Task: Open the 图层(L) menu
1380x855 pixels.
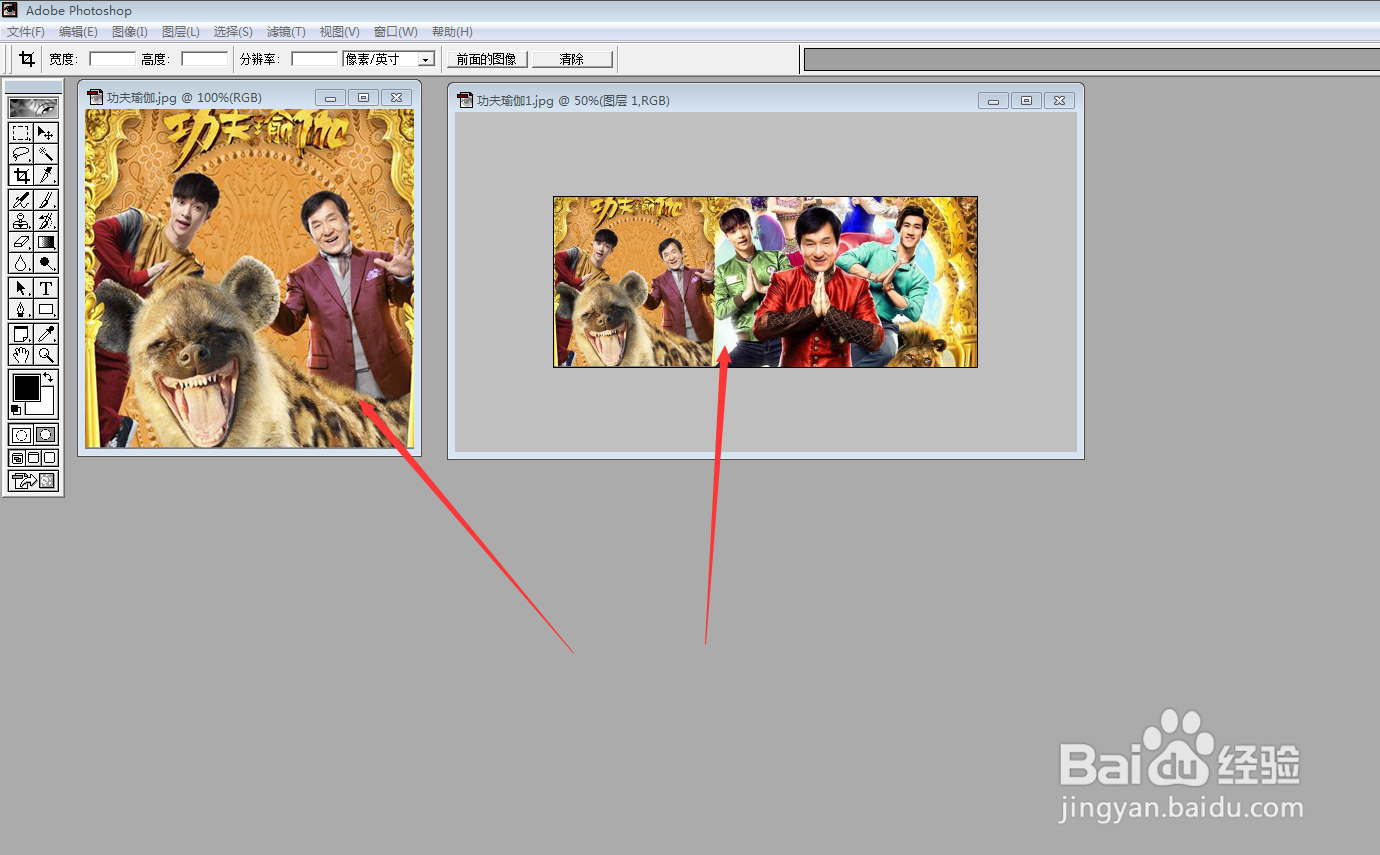Action: 181,32
